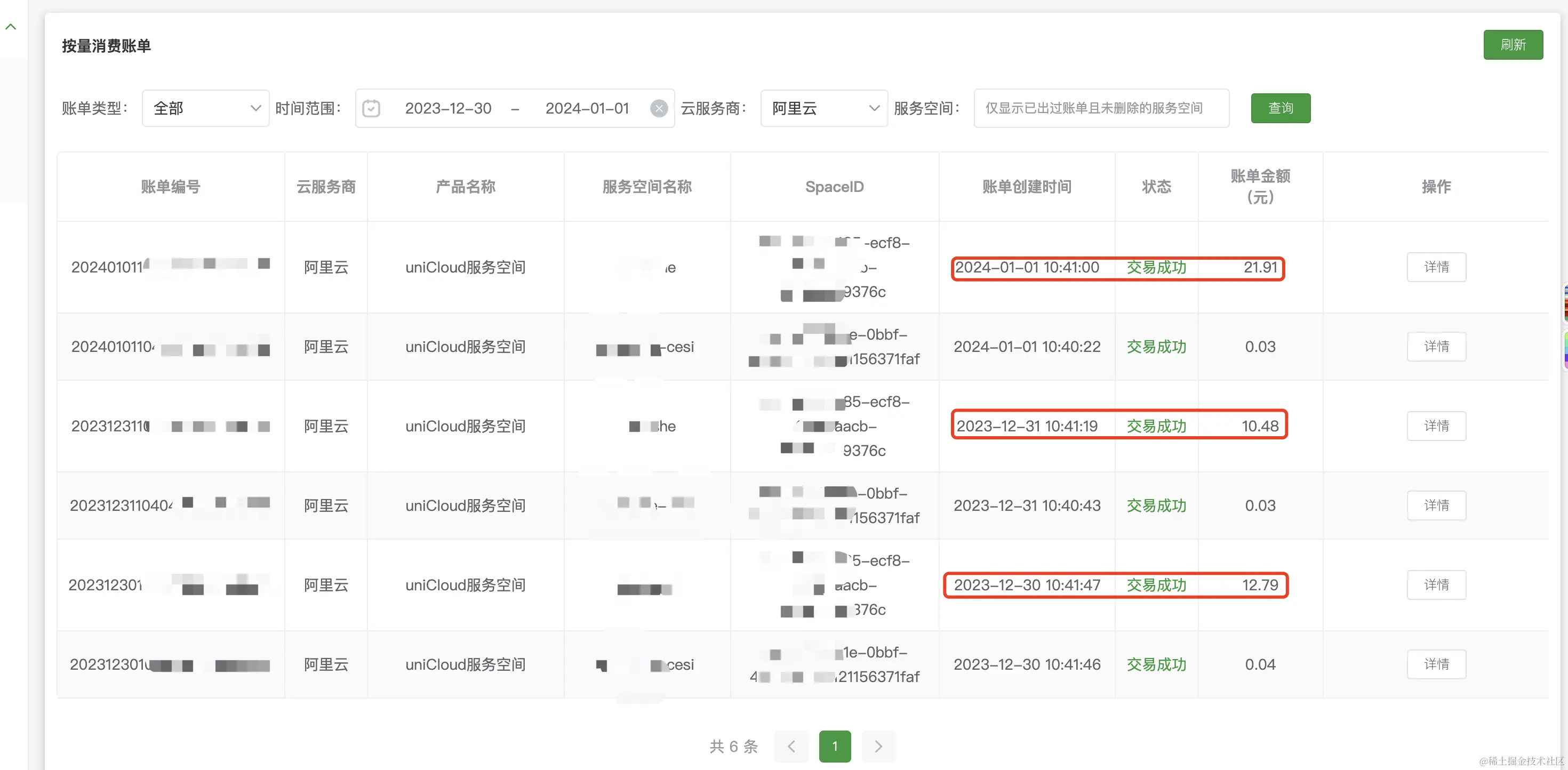Click the green 查询 query button
This screenshot has width=1568, height=770.
click(x=1281, y=108)
